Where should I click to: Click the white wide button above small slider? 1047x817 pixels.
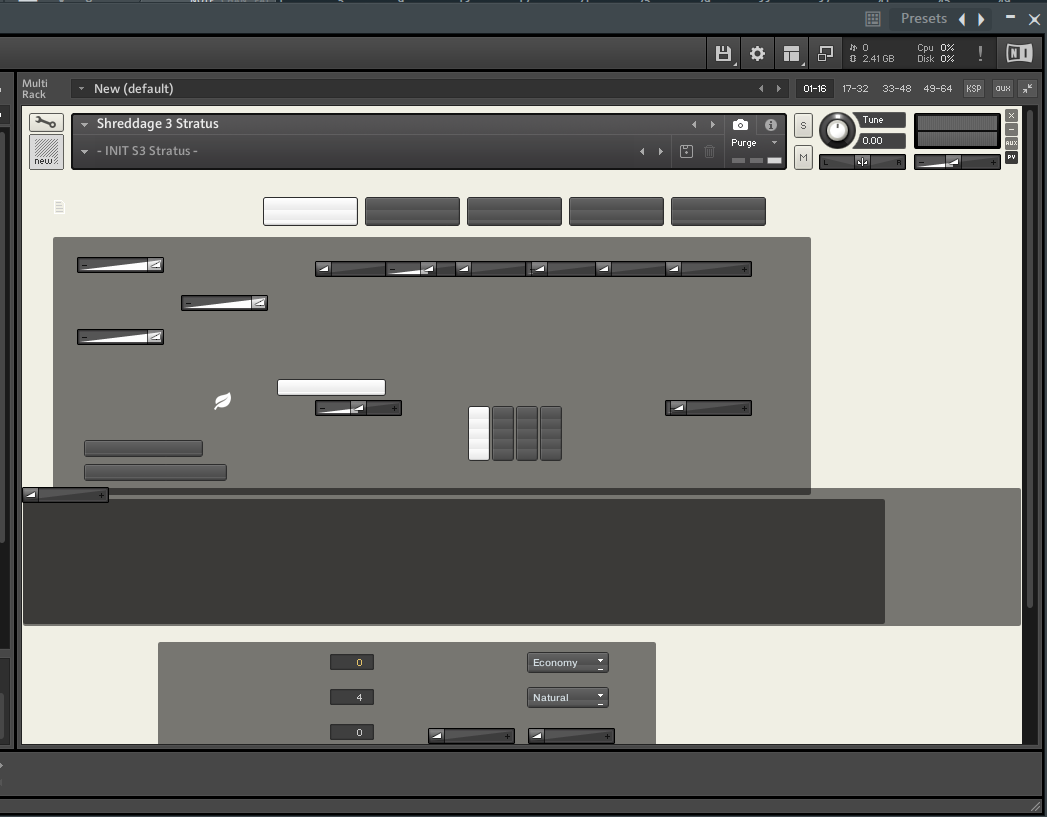point(331,387)
